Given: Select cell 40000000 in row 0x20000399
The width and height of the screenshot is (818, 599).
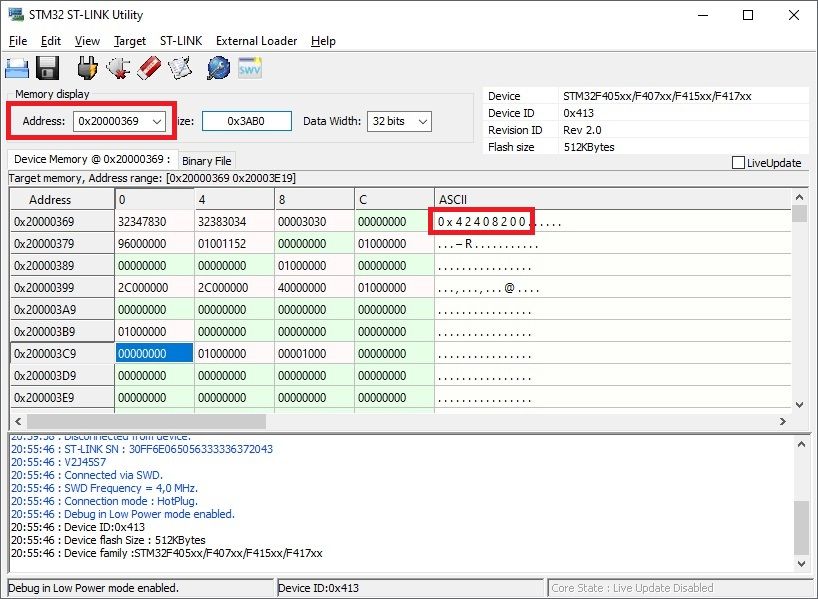Looking at the screenshot, I should coord(314,287).
